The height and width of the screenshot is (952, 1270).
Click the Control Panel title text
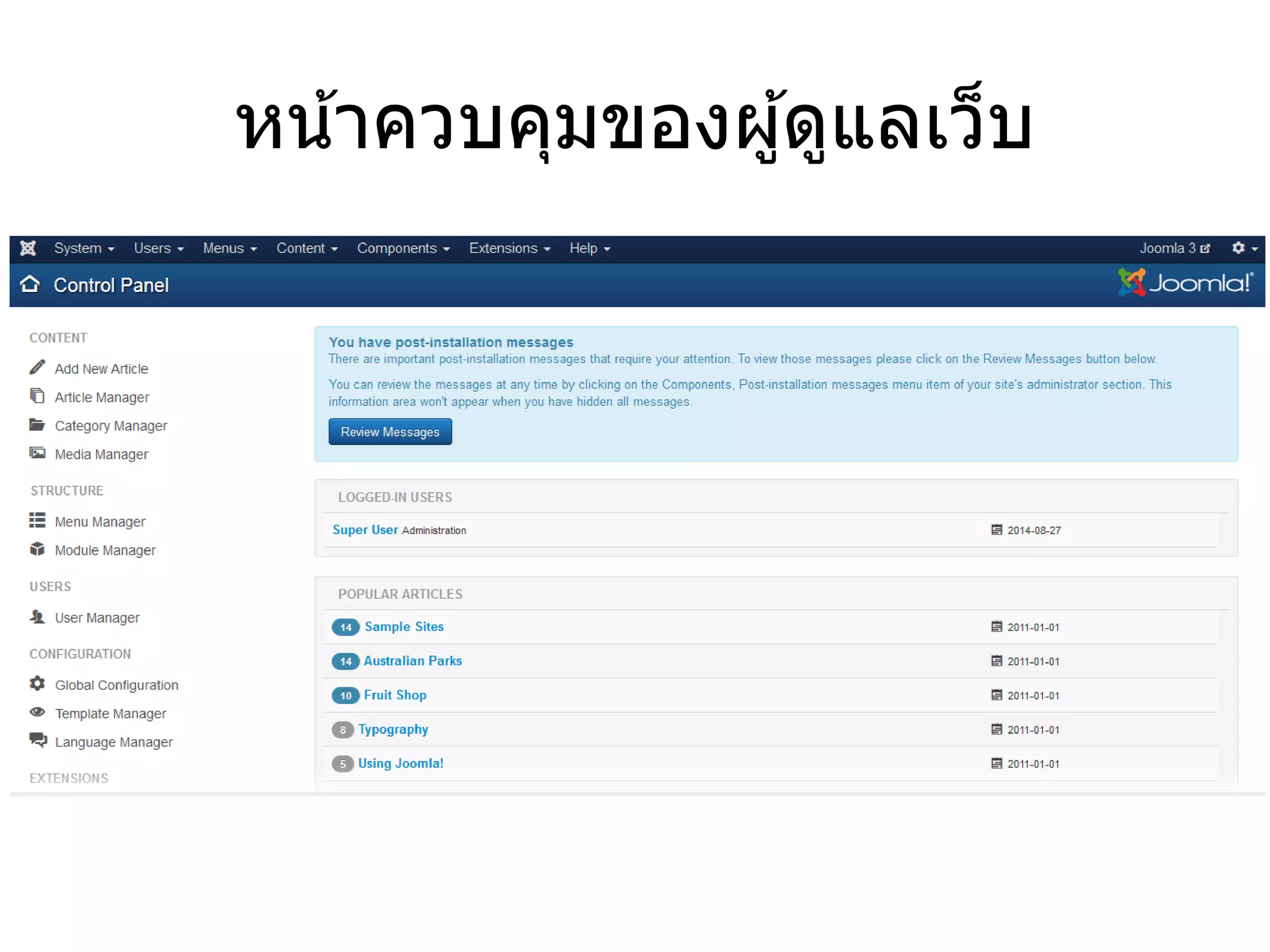point(111,285)
